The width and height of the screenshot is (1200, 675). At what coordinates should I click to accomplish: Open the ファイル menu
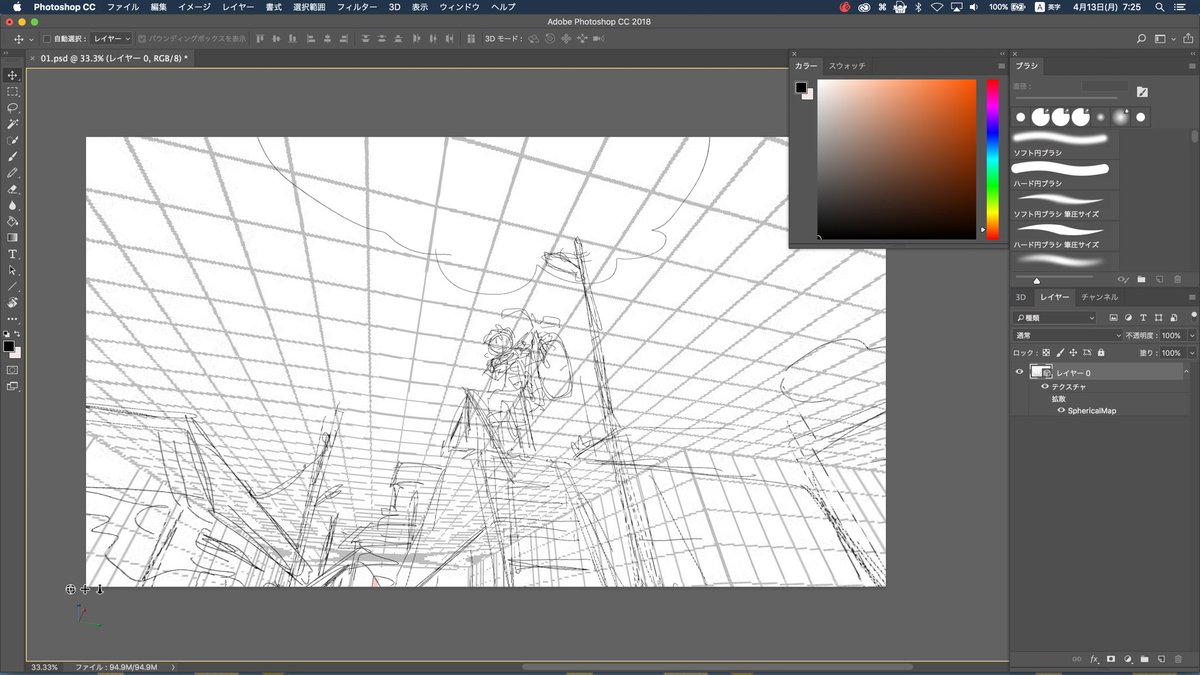tap(123, 7)
